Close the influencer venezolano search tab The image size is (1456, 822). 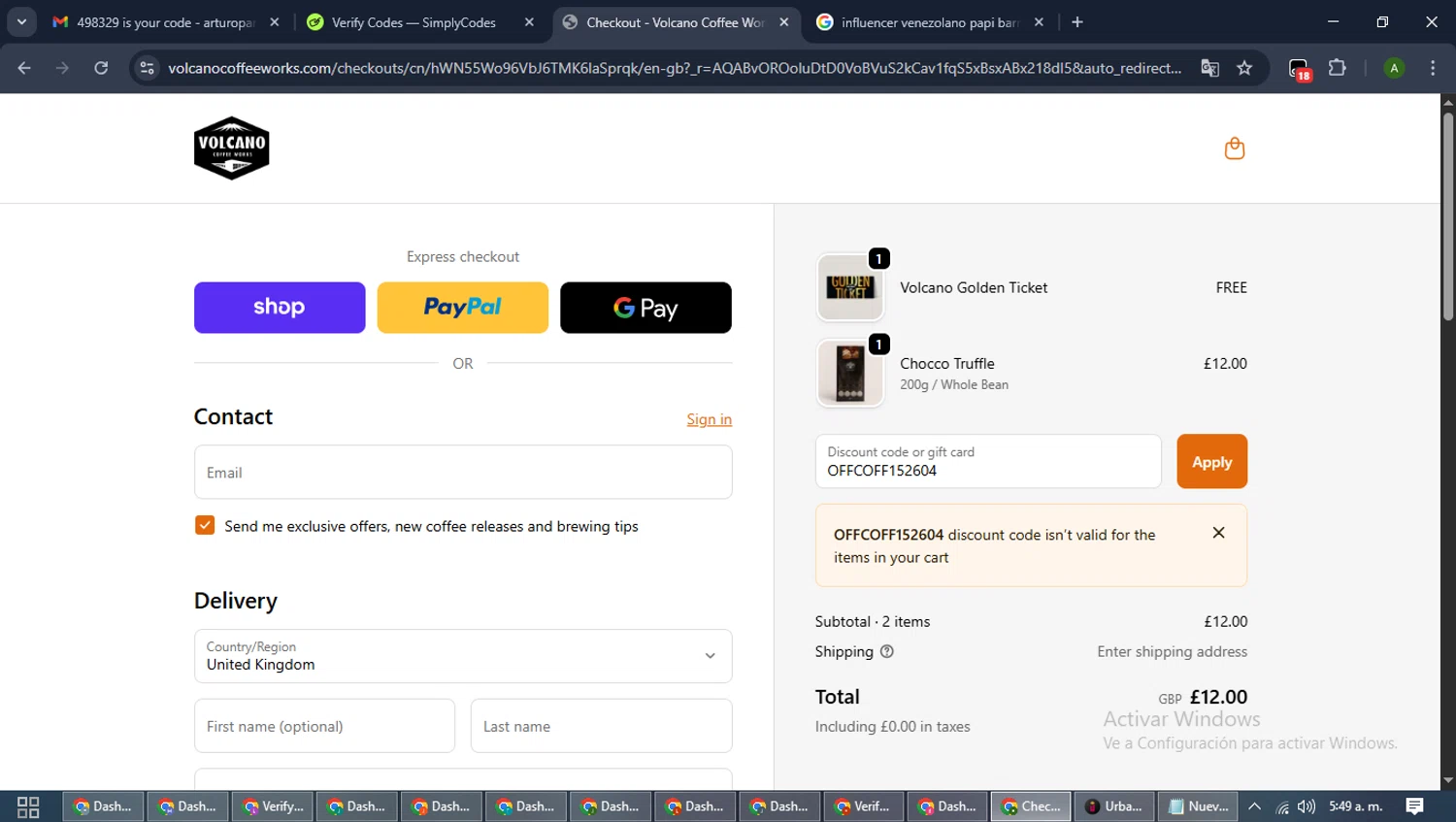pos(1039,22)
